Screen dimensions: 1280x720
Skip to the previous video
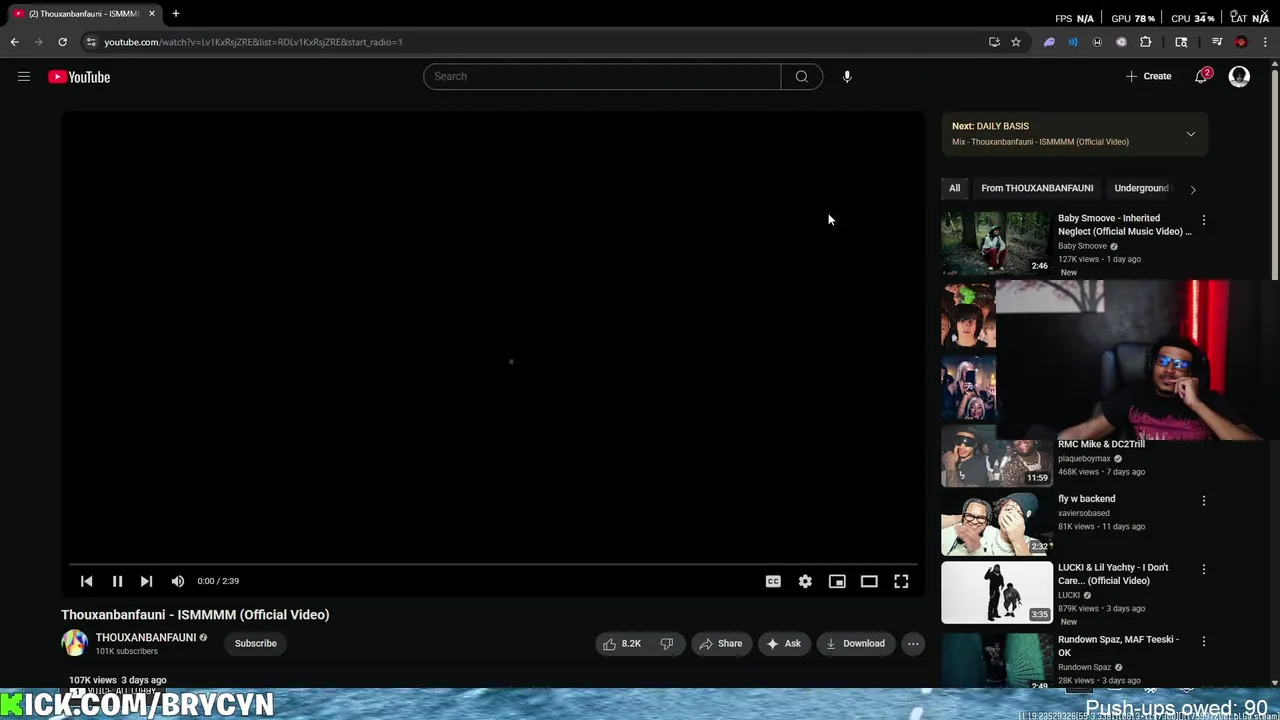click(x=86, y=581)
